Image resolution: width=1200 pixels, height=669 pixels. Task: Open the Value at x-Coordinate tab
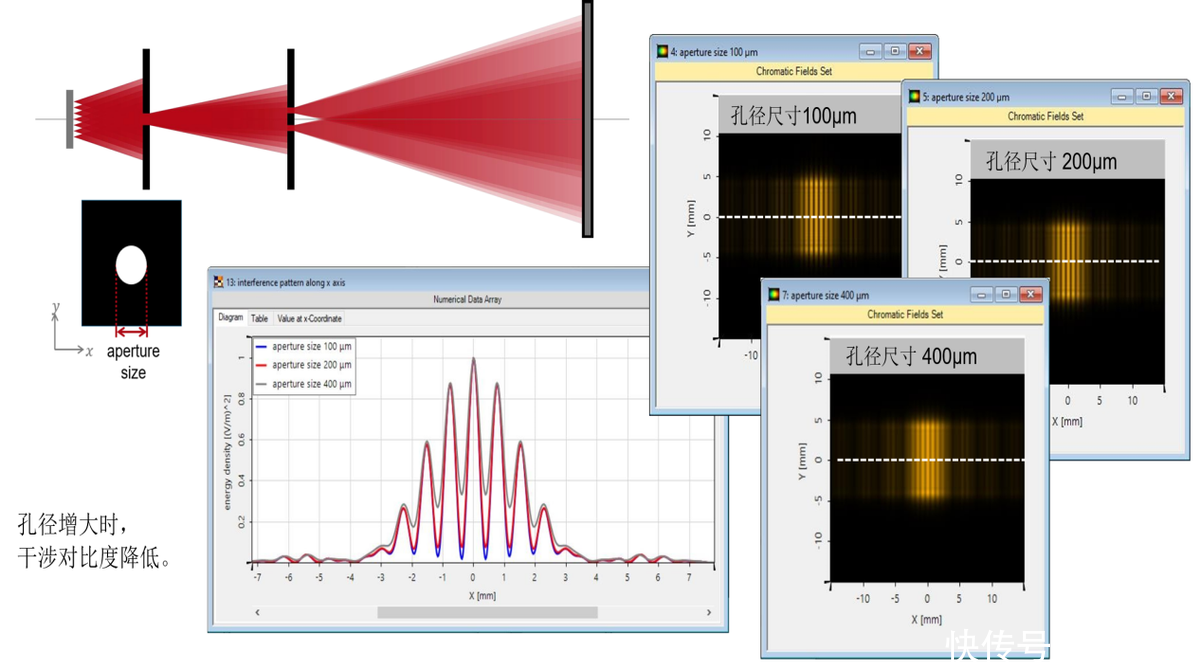coord(309,318)
